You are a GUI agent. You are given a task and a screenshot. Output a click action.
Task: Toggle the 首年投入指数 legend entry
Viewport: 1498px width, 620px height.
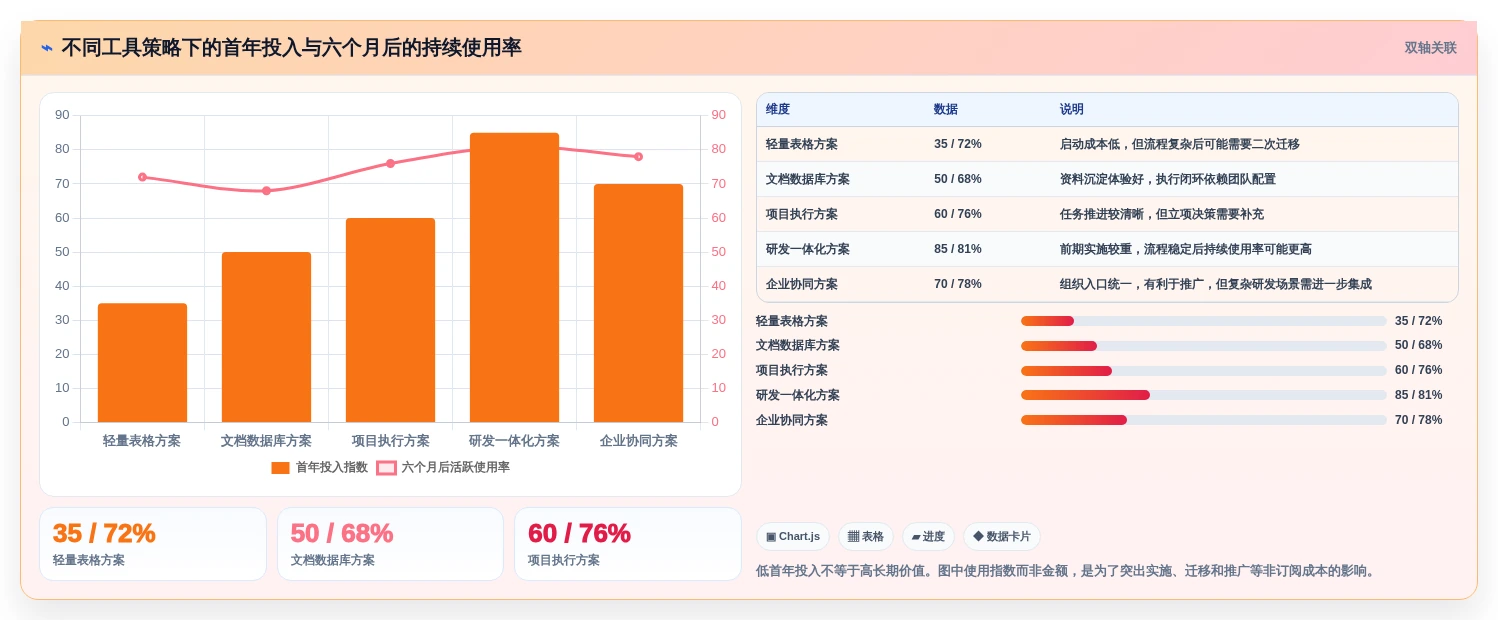tap(319, 467)
